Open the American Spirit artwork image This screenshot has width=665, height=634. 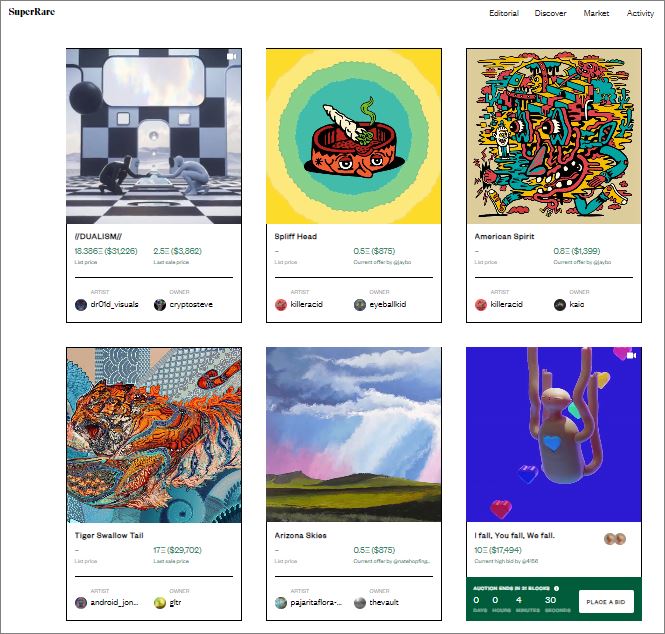[x=554, y=136]
